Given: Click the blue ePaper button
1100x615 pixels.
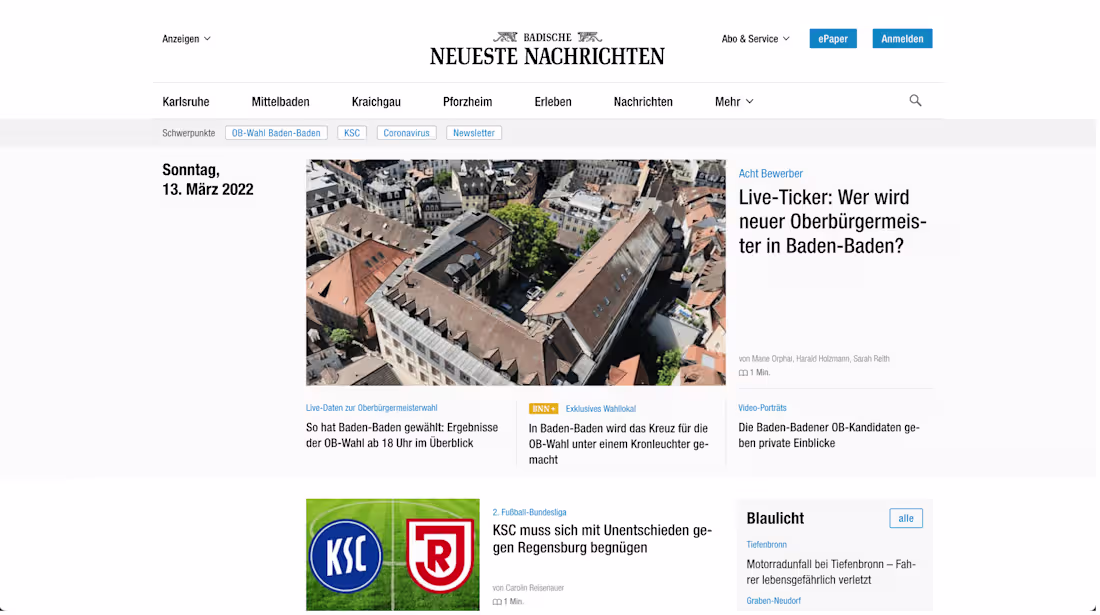Looking at the screenshot, I should click(832, 38).
